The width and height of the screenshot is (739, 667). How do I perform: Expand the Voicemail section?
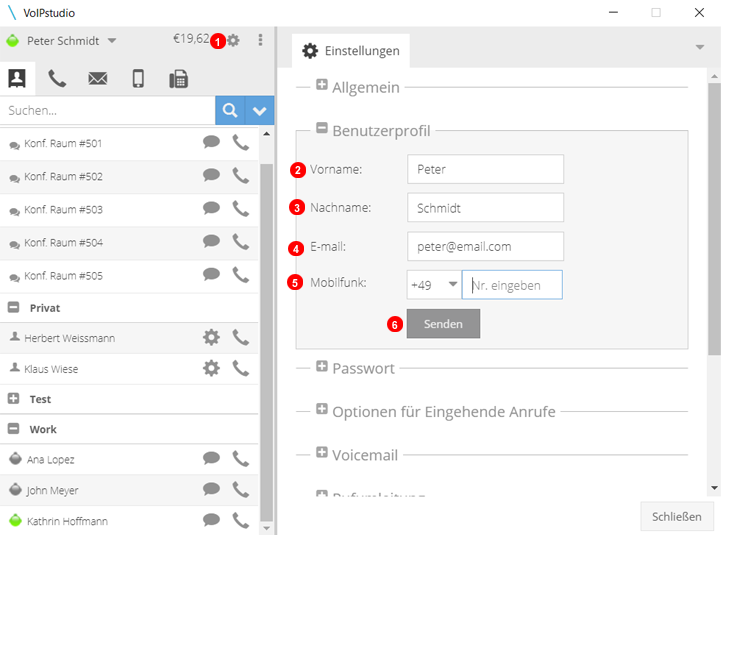pyautogui.click(x=322, y=452)
